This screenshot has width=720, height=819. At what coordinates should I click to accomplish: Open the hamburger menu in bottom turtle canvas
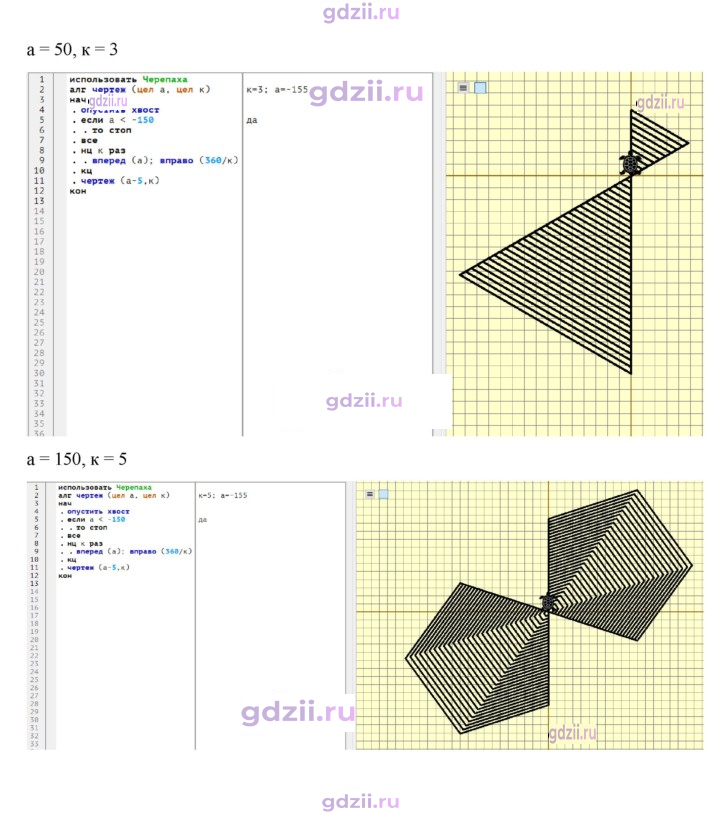point(370,494)
